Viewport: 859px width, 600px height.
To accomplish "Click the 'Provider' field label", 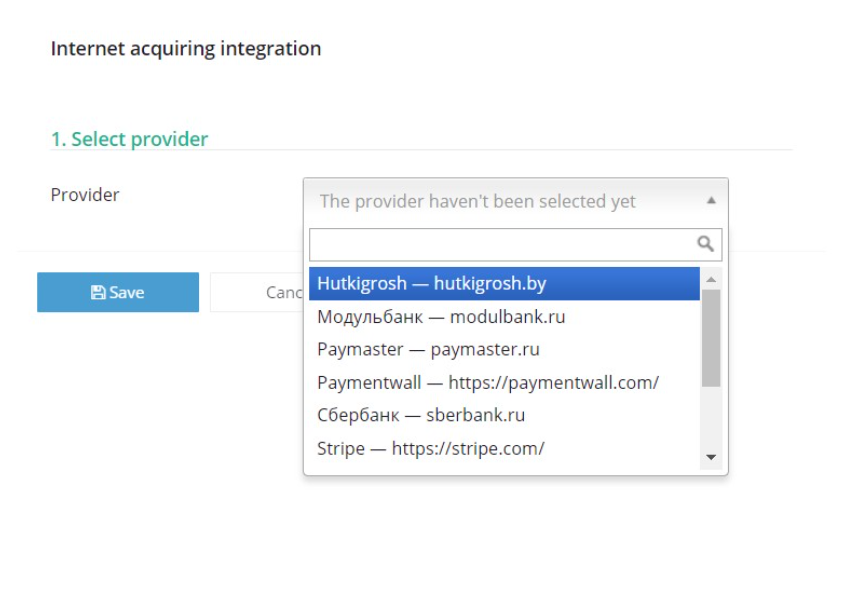I will click(x=85, y=195).
